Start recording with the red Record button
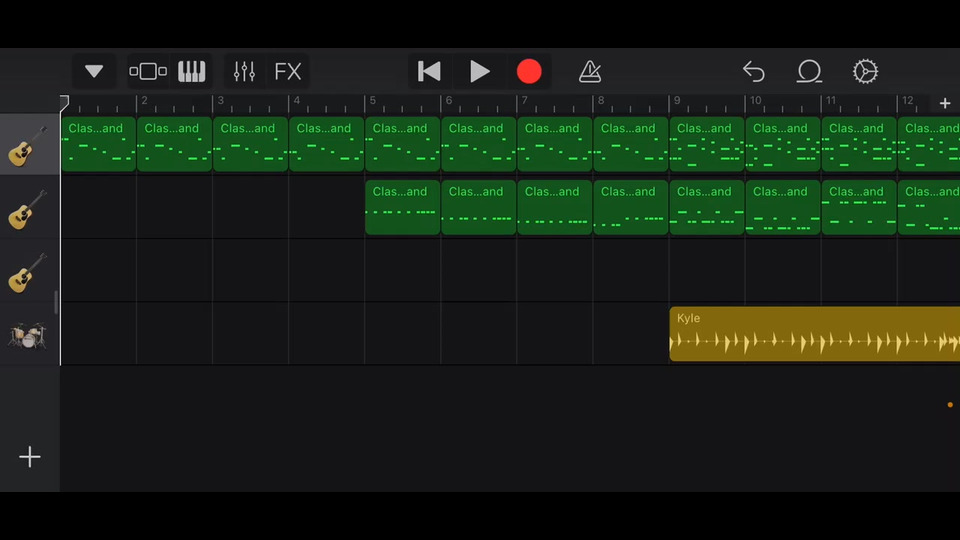 (x=529, y=72)
